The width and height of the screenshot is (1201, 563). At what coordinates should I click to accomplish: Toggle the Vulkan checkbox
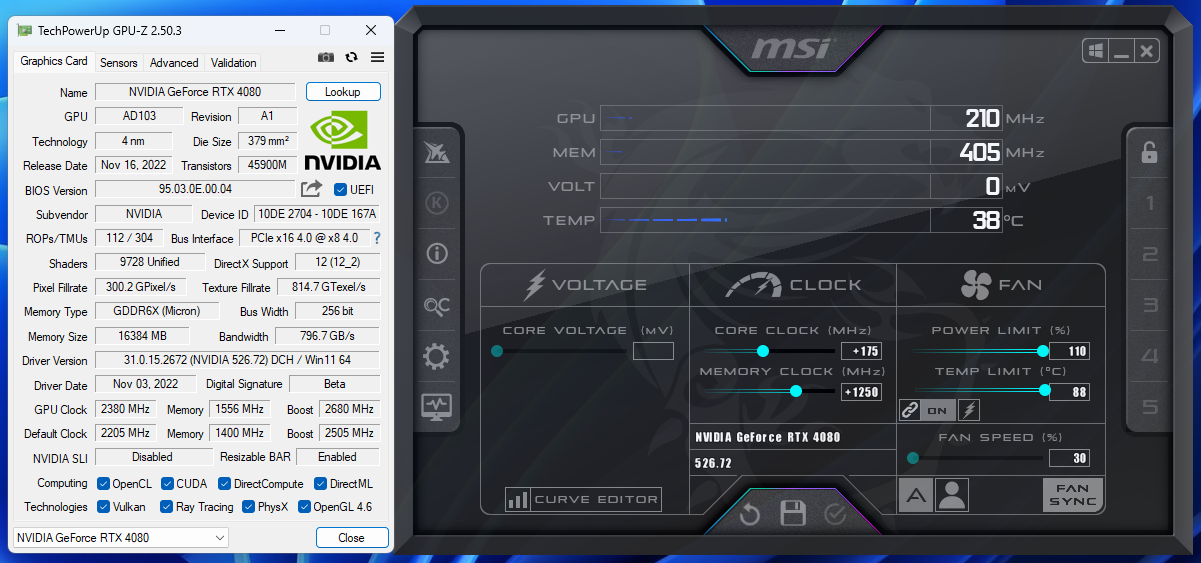pyautogui.click(x=102, y=507)
